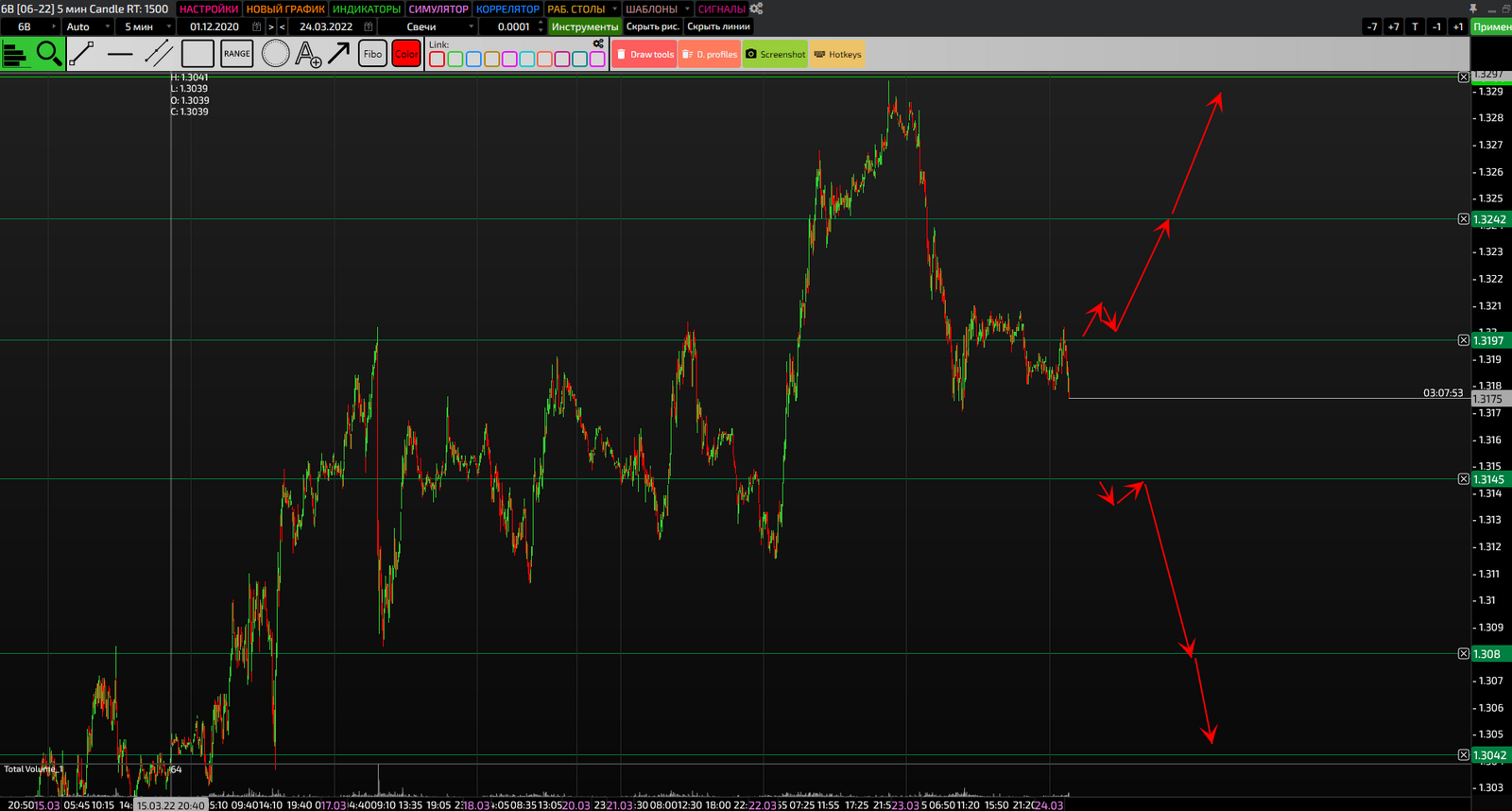This screenshot has width=1512, height=811.
Task: Increase the 0.0001 step value
Action: coord(541,23)
